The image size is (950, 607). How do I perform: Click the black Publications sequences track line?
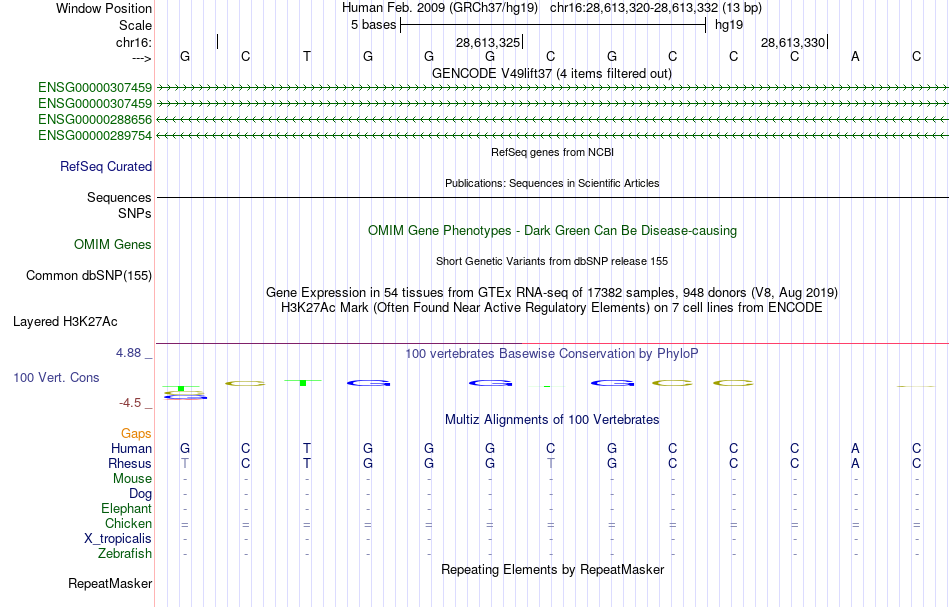[x=552, y=197]
